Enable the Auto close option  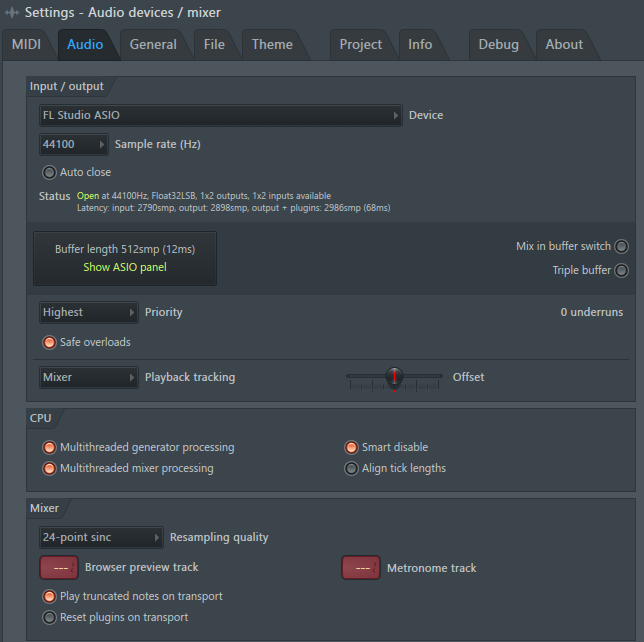coord(49,172)
